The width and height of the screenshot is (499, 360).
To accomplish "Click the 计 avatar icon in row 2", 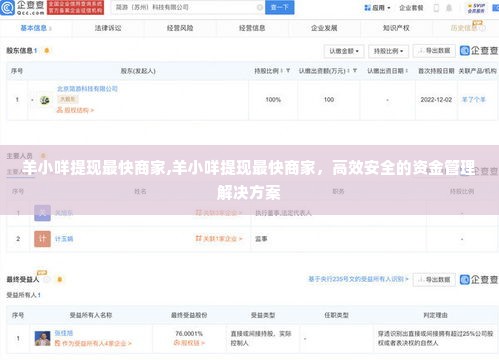I will coord(42,239).
